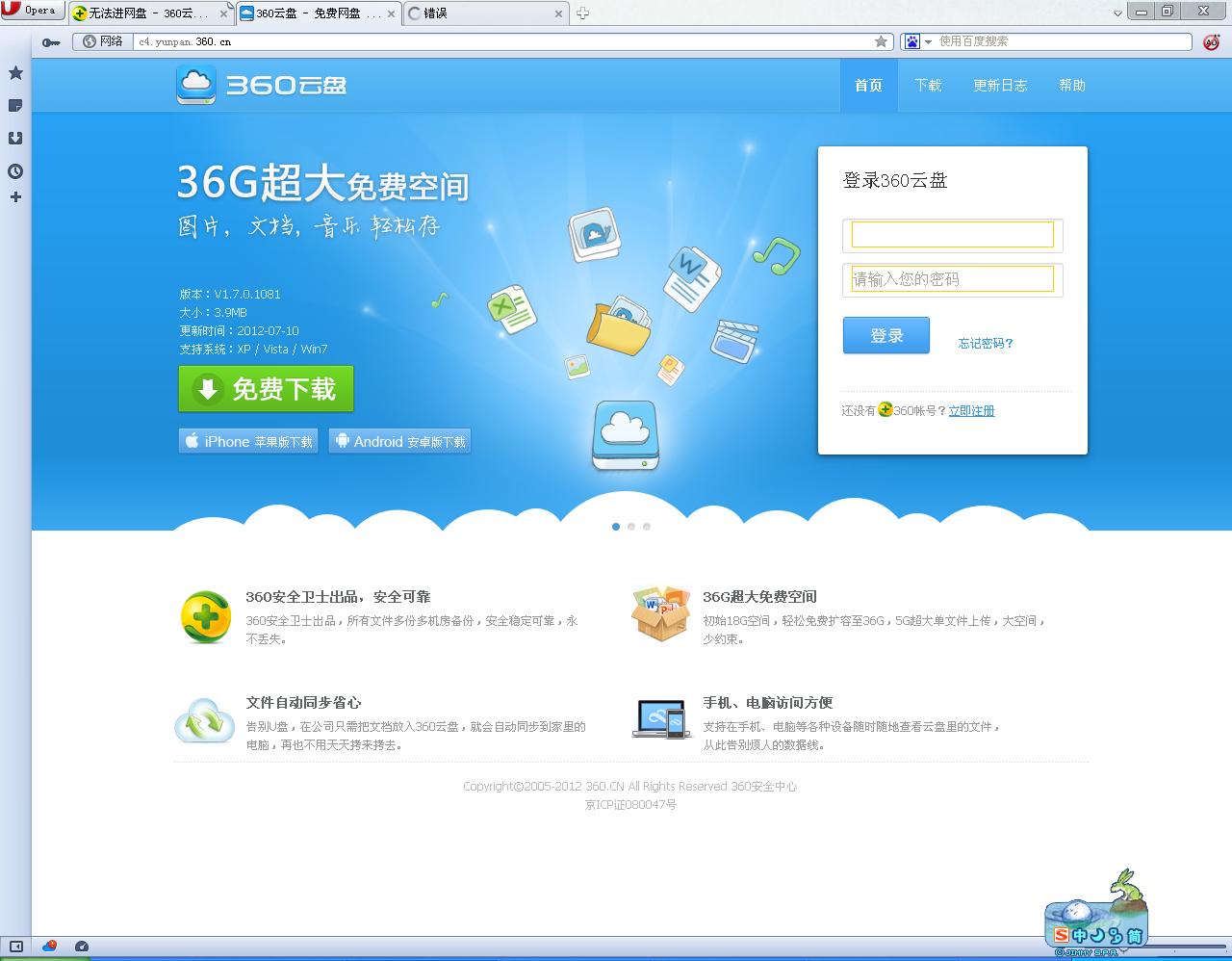This screenshot has height=961, width=1232.
Task: Open the 网络 site info badge
Action: tap(104, 41)
